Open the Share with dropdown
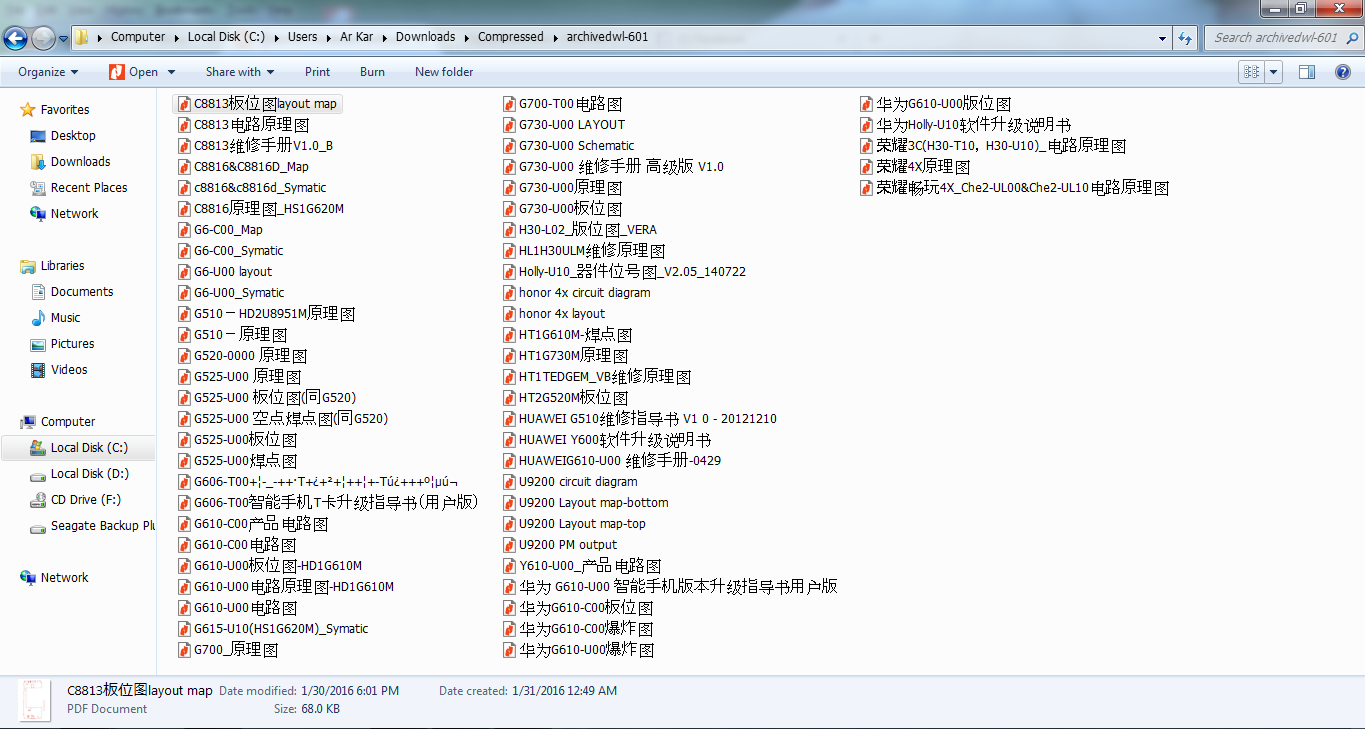 click(x=239, y=71)
